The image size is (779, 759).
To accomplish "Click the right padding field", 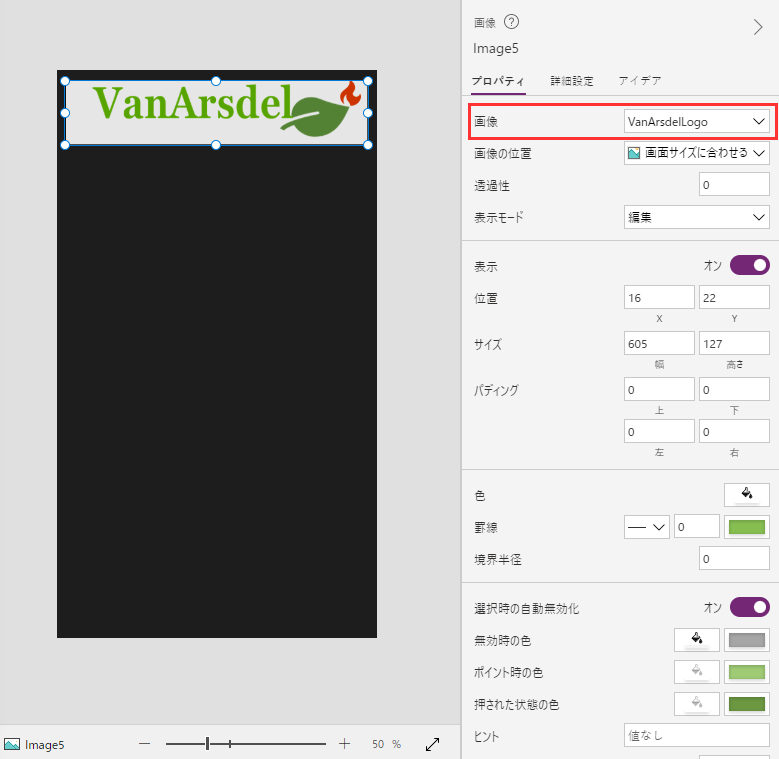I will [x=734, y=431].
